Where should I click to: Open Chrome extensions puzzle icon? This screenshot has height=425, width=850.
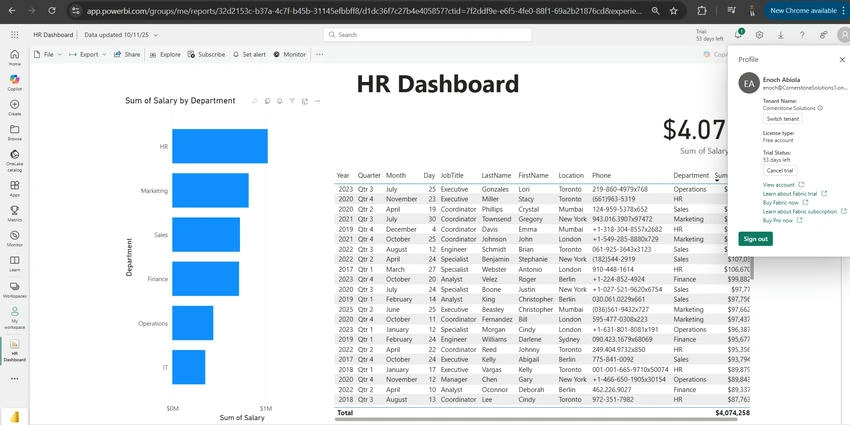click(x=702, y=10)
